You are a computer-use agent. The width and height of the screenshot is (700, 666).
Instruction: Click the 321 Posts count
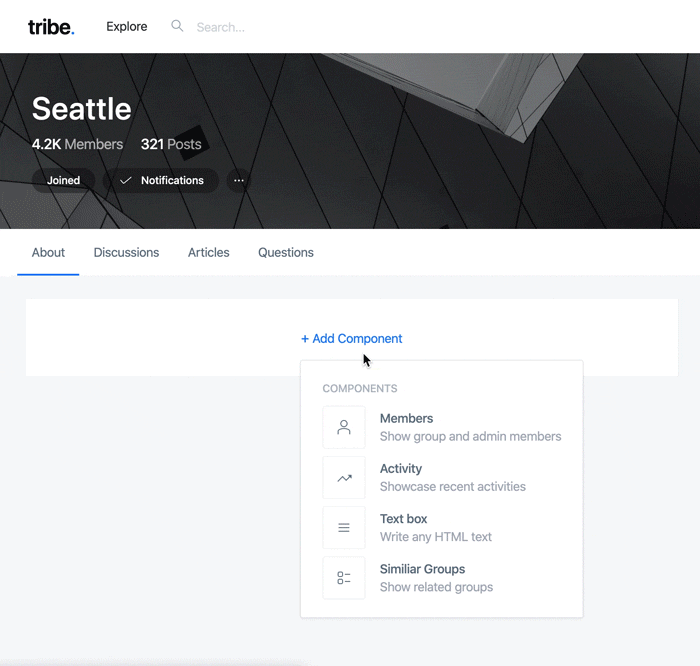click(x=171, y=144)
